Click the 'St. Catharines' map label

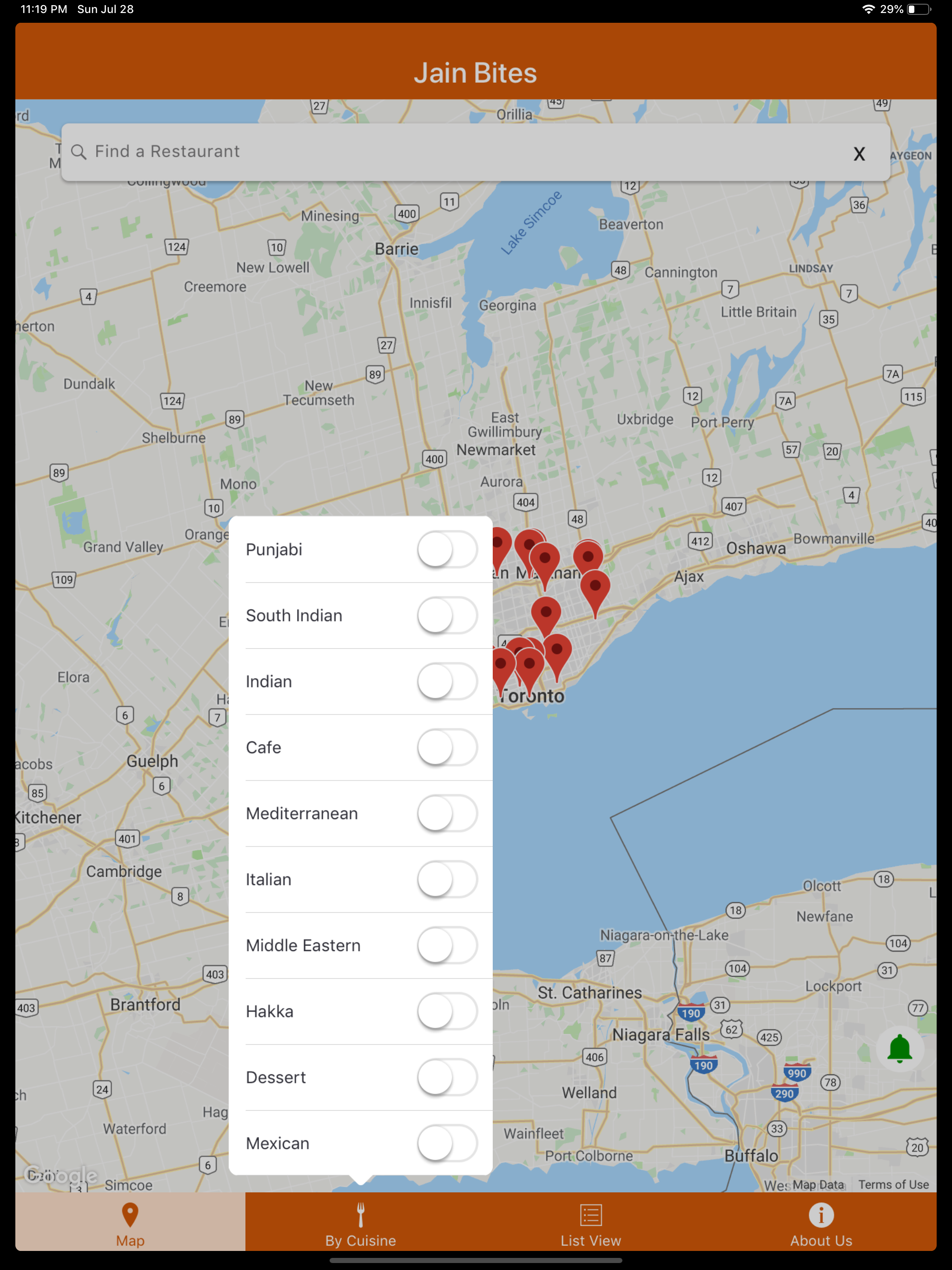590,992
